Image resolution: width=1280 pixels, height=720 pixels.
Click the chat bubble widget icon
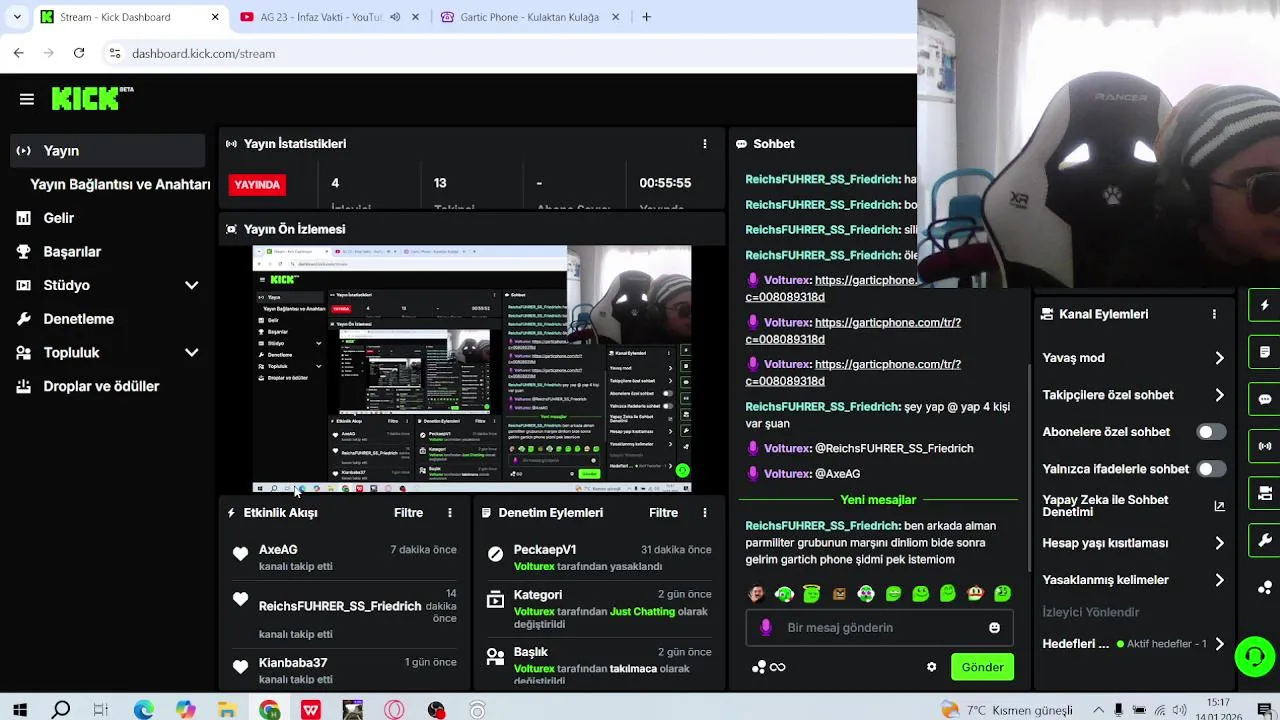1265,399
